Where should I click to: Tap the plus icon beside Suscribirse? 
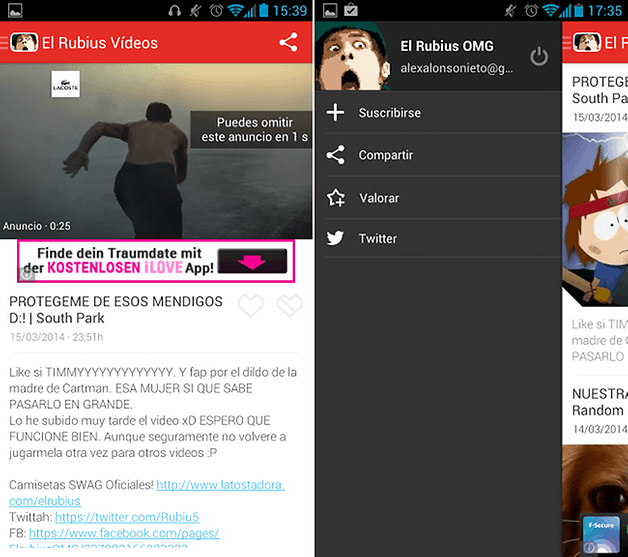pos(335,113)
